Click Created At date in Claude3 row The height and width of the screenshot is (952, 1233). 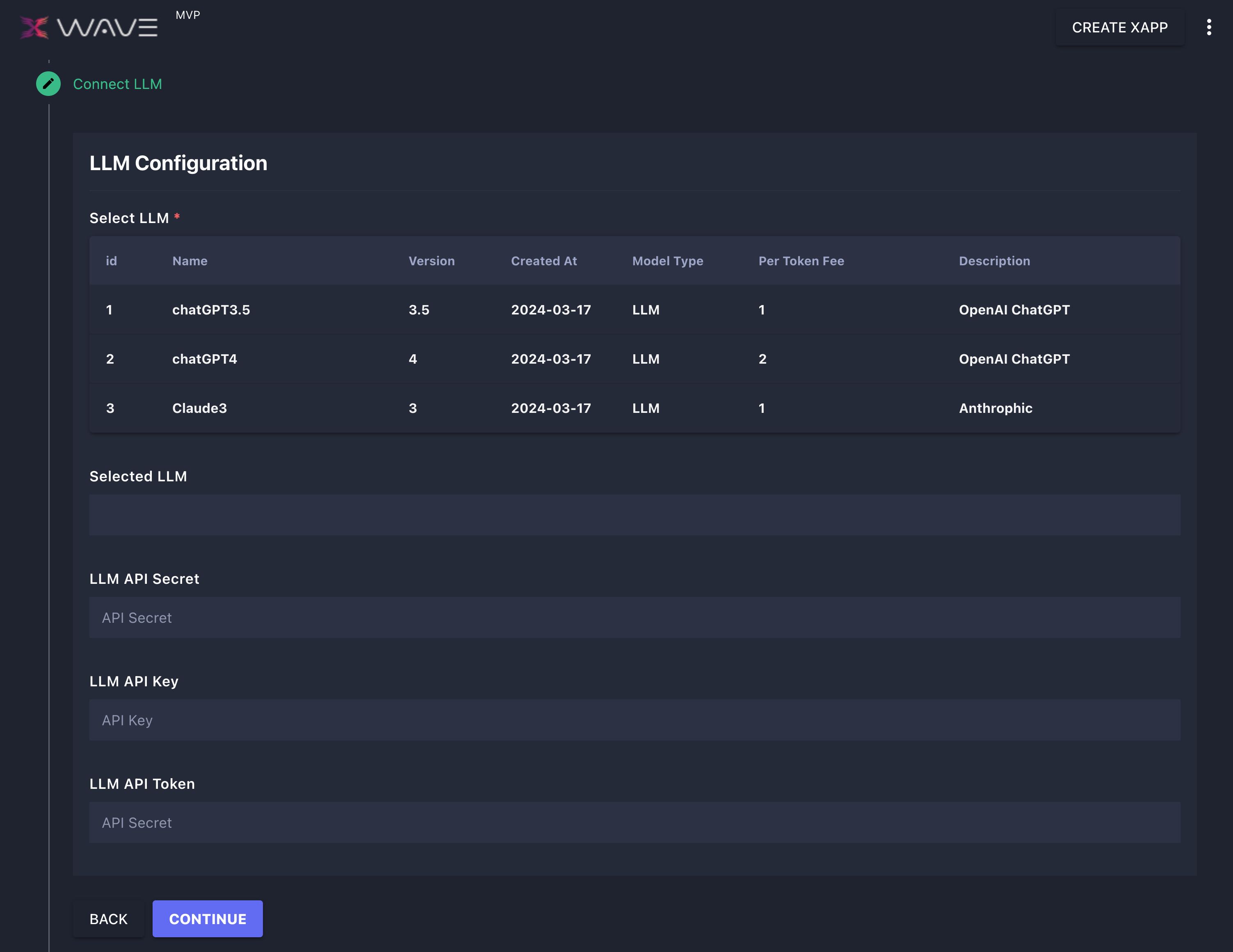click(x=550, y=408)
